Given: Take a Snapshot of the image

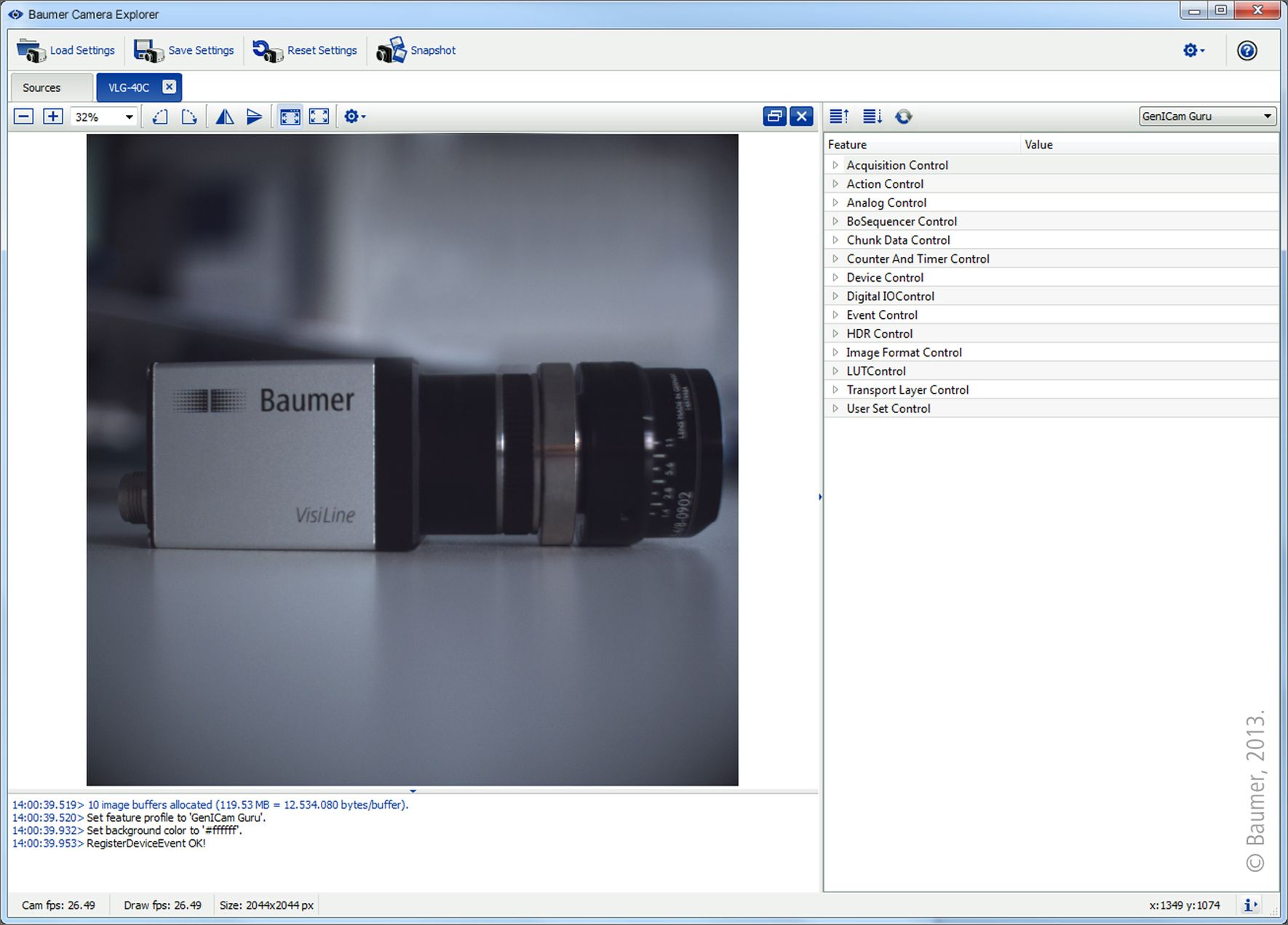Looking at the screenshot, I should coord(416,50).
